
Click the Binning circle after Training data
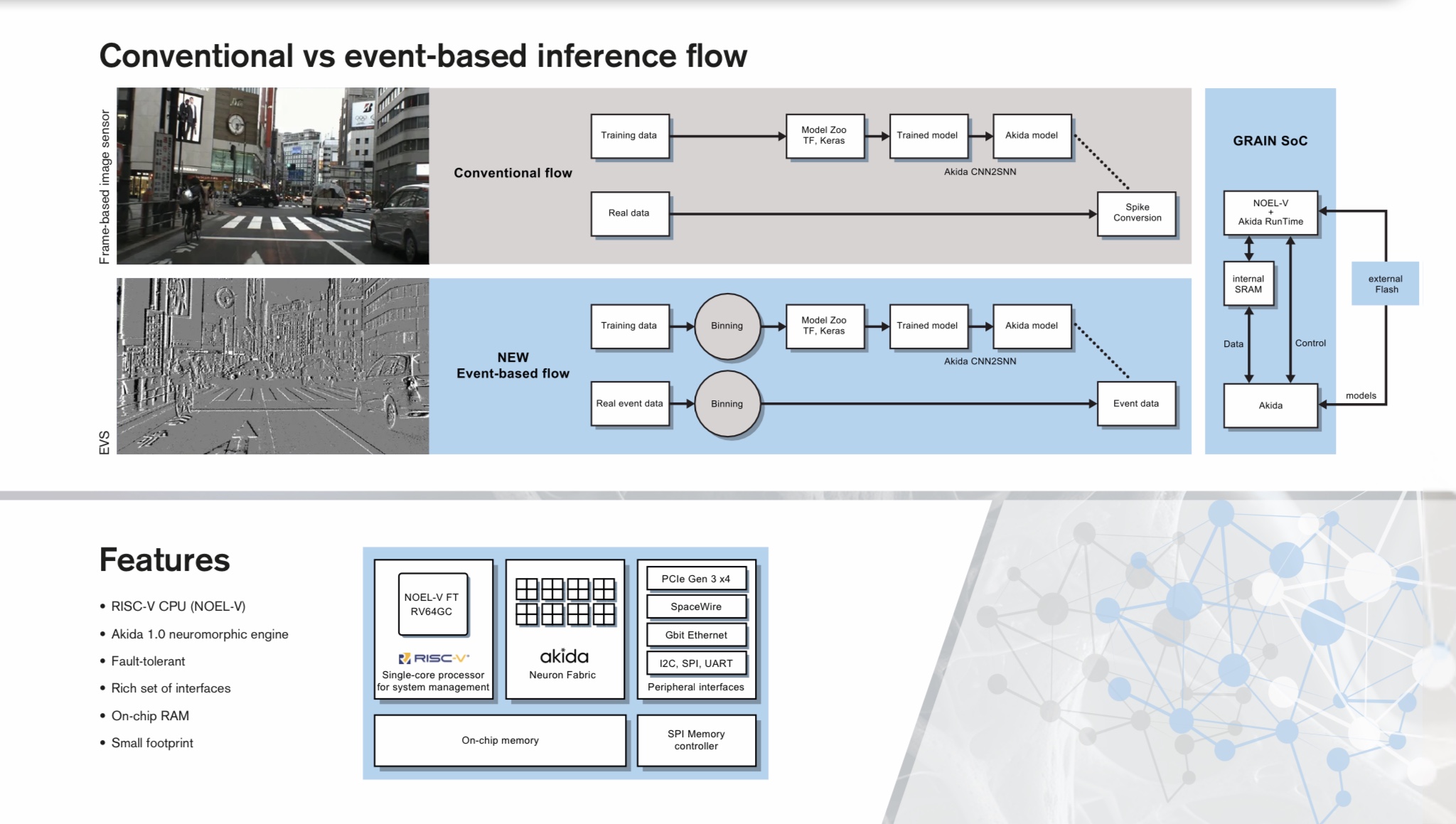click(x=727, y=326)
